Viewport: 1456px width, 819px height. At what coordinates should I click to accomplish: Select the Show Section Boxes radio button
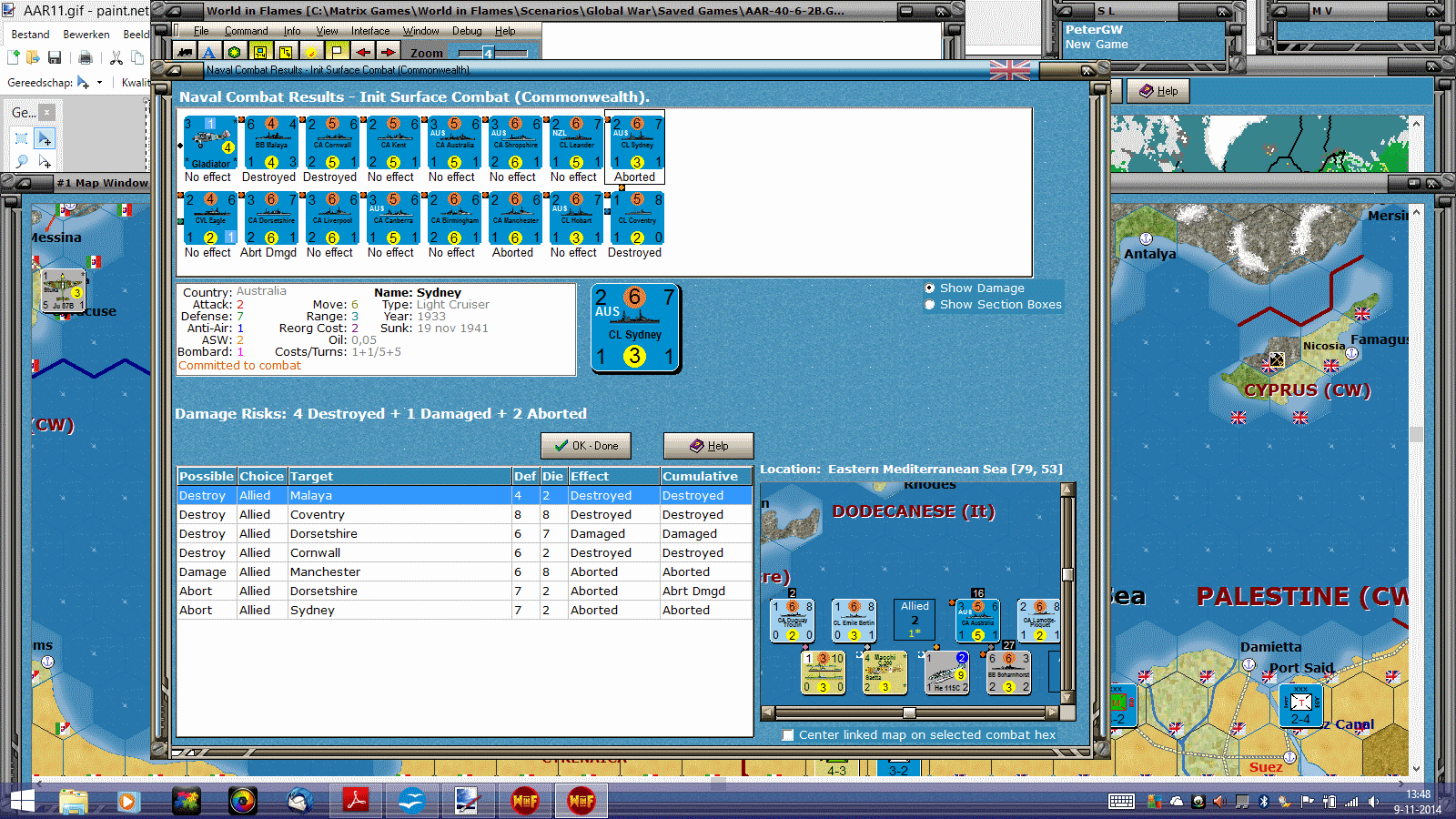click(930, 305)
